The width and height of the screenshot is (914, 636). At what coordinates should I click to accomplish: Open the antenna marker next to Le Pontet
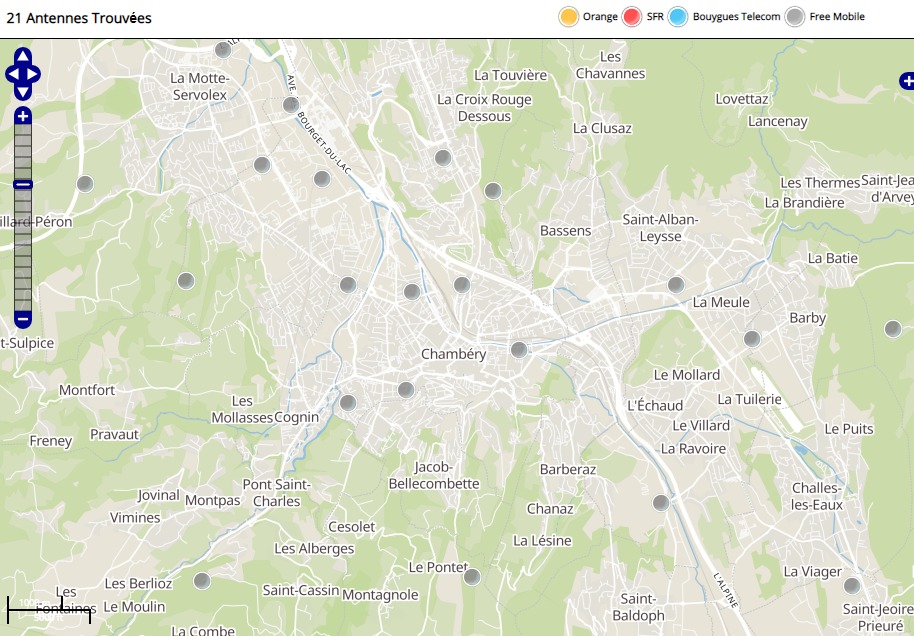472,577
